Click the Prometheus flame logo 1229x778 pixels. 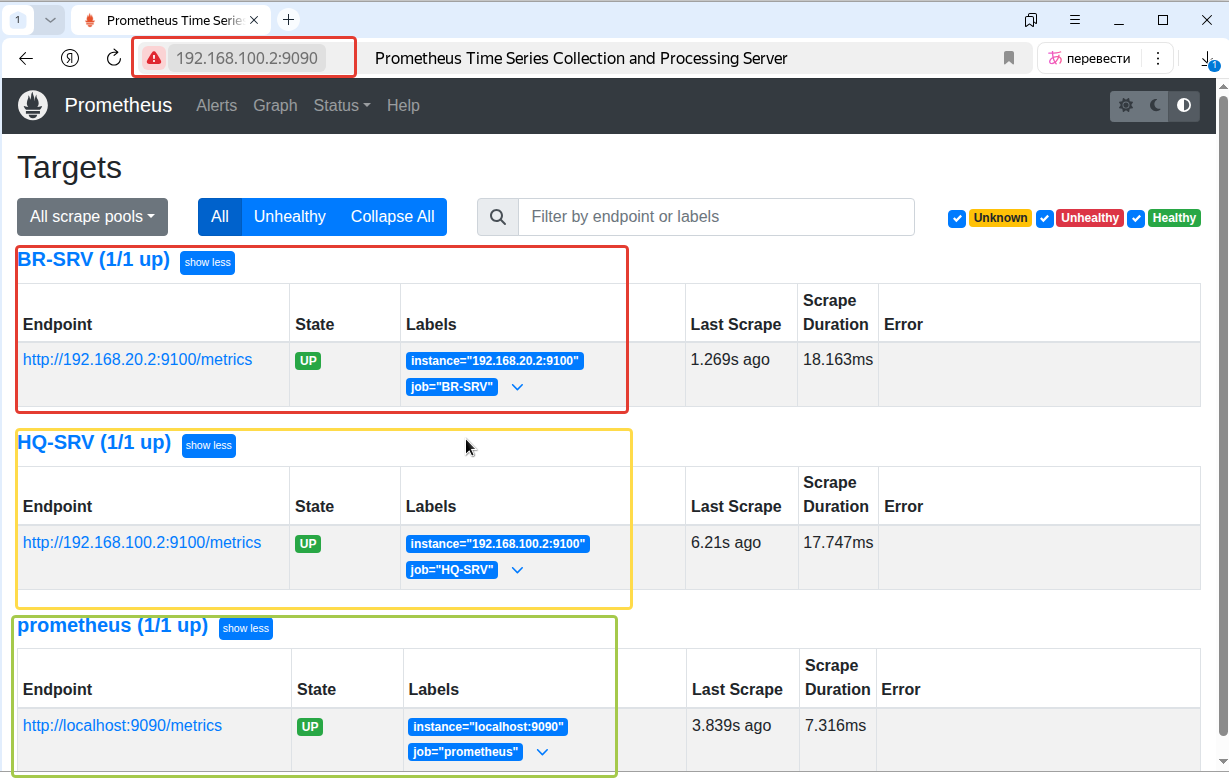[x=33, y=105]
